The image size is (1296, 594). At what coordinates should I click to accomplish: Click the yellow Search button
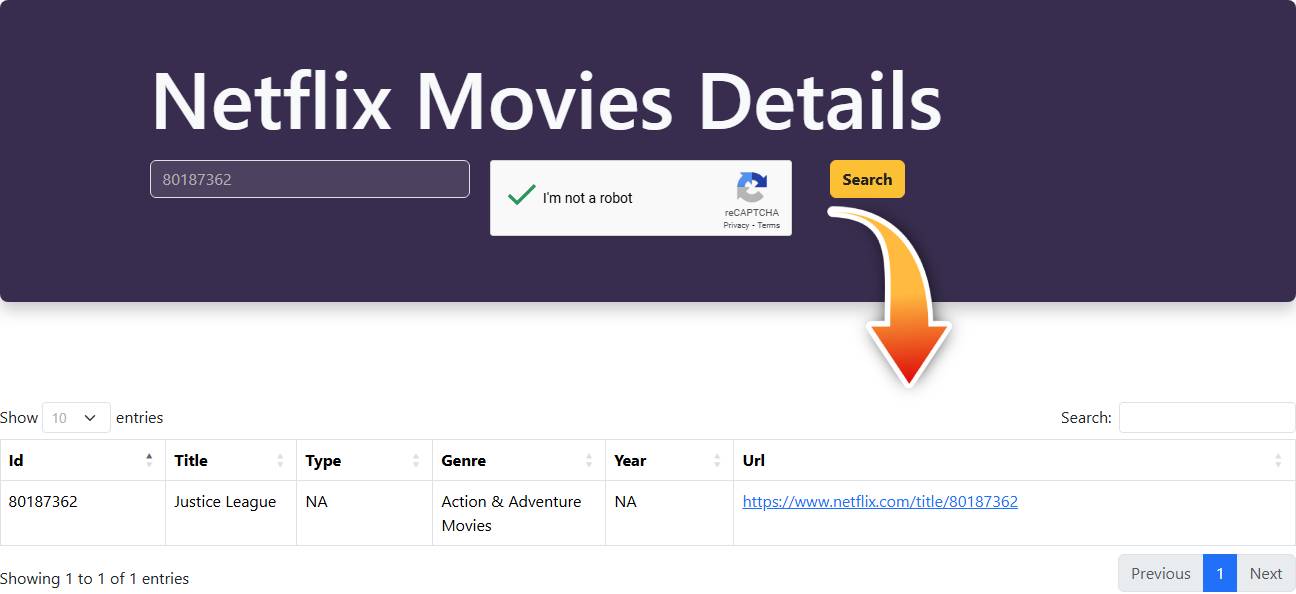coord(867,179)
